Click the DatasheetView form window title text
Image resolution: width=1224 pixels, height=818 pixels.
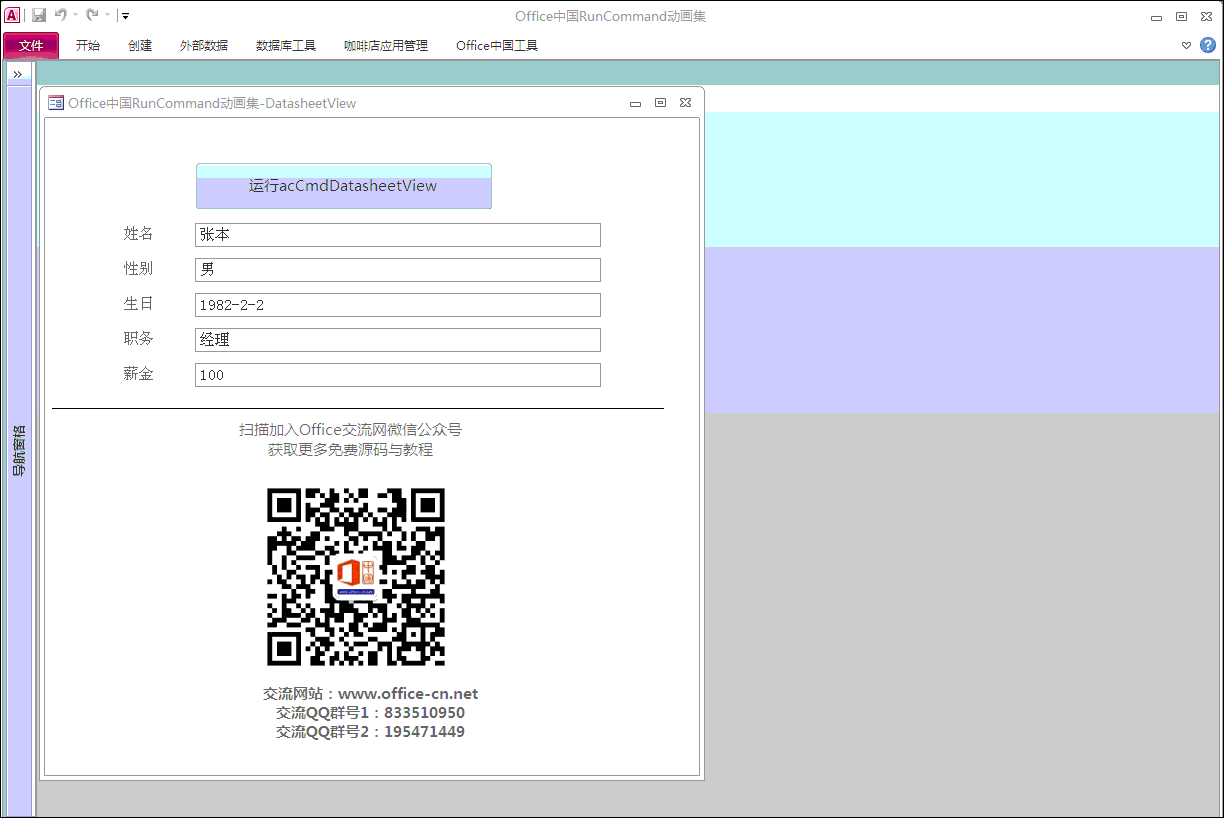[212, 103]
